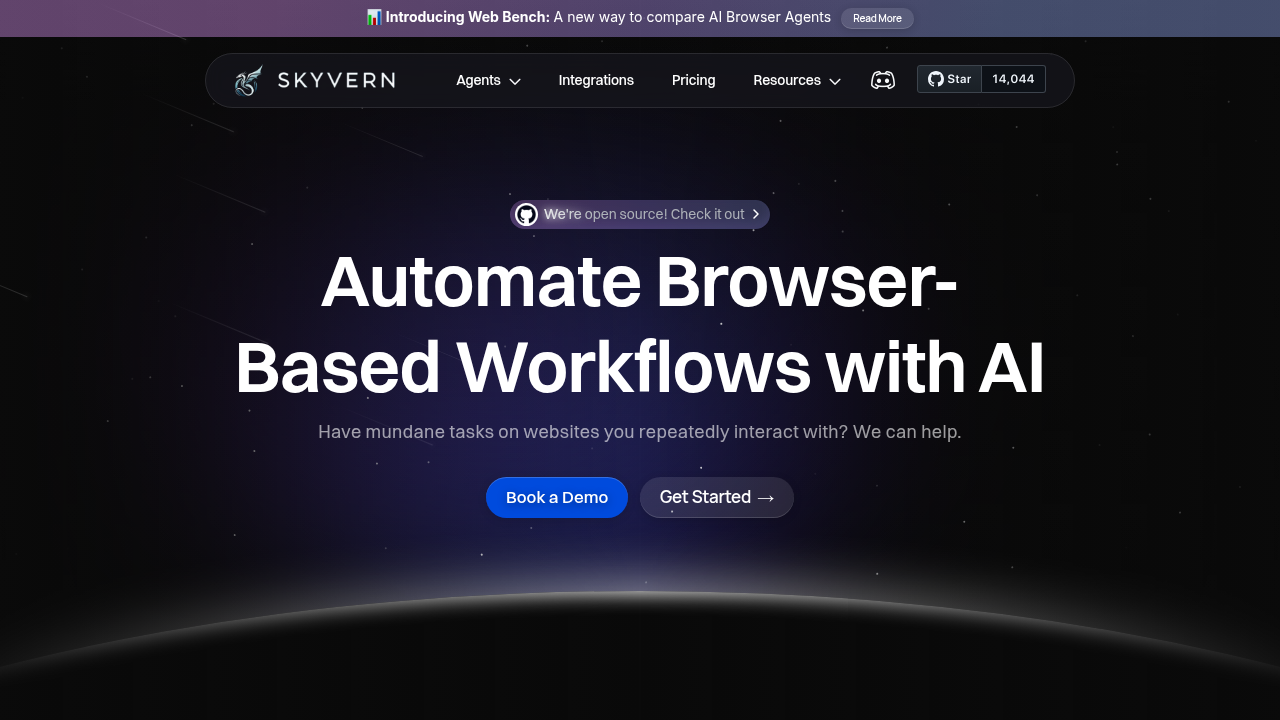This screenshot has height=720, width=1280.
Task: Click 'We're open source! Check it out' text
Action: 644,214
